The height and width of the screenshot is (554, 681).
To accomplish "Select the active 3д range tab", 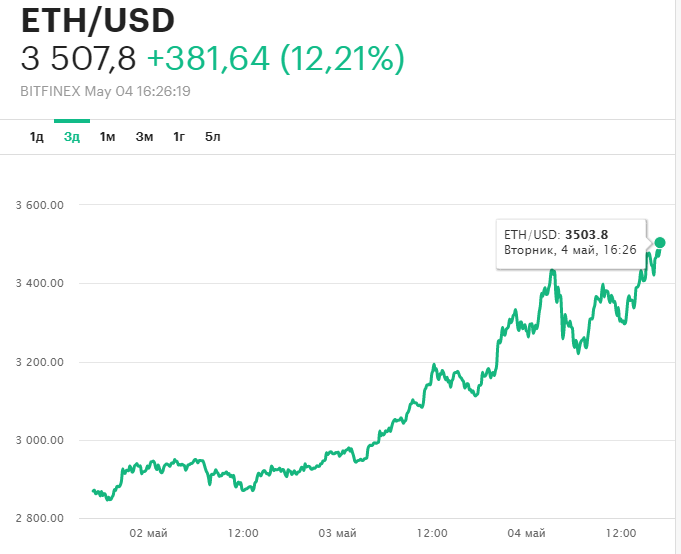I will pyautogui.click(x=72, y=137).
